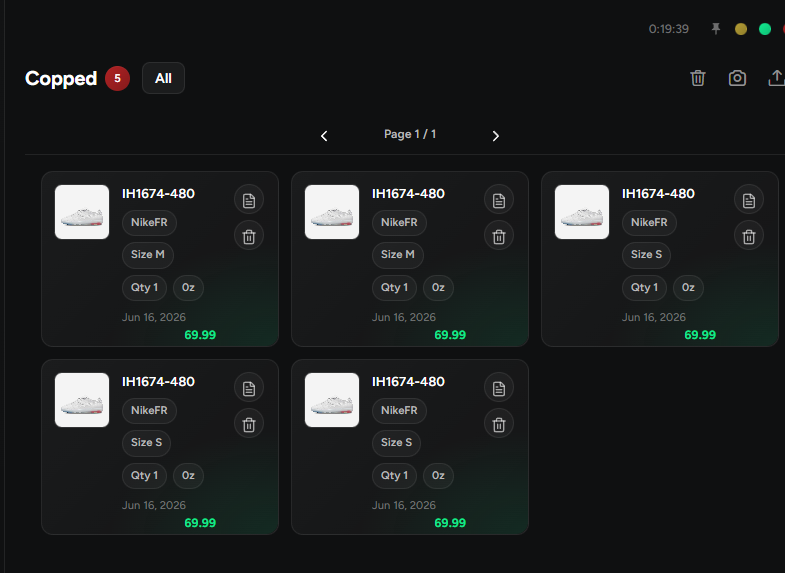Screen dimensions: 785x573
Task: Delete the top-right Size S card
Action: pyautogui.click(x=749, y=236)
